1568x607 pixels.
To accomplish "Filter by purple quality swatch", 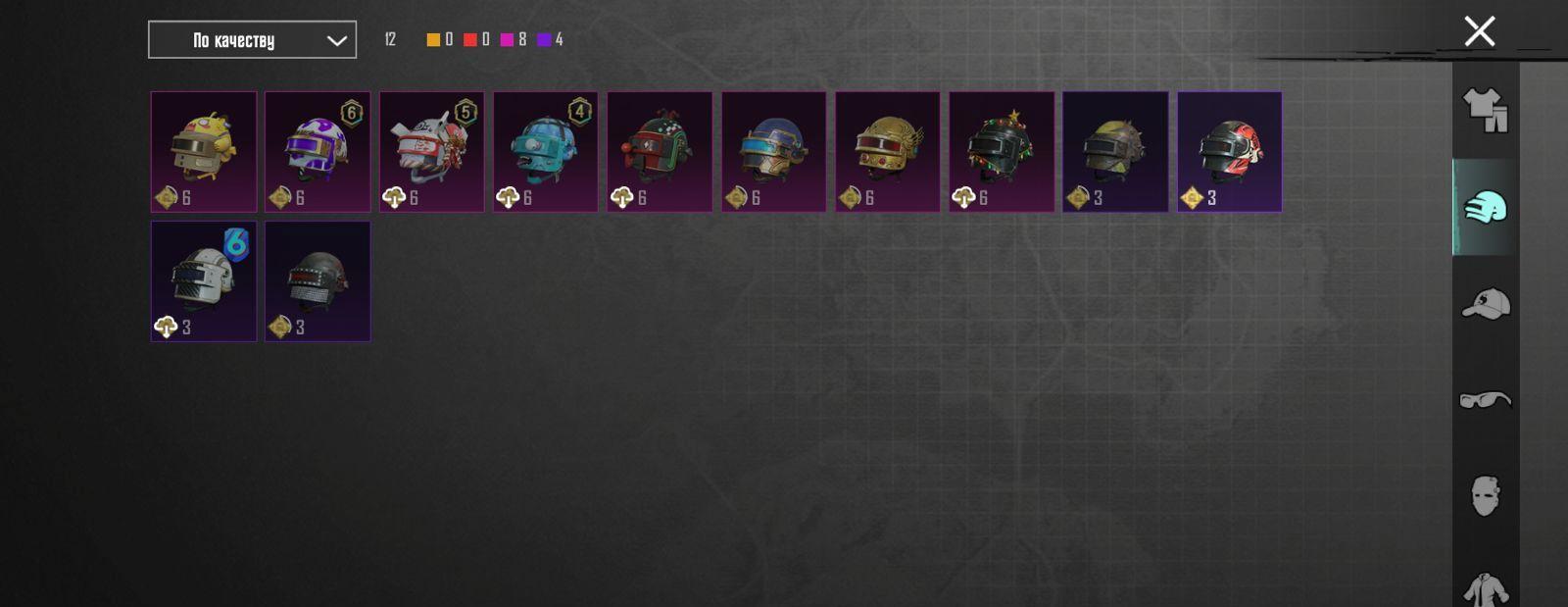I will pos(544,39).
